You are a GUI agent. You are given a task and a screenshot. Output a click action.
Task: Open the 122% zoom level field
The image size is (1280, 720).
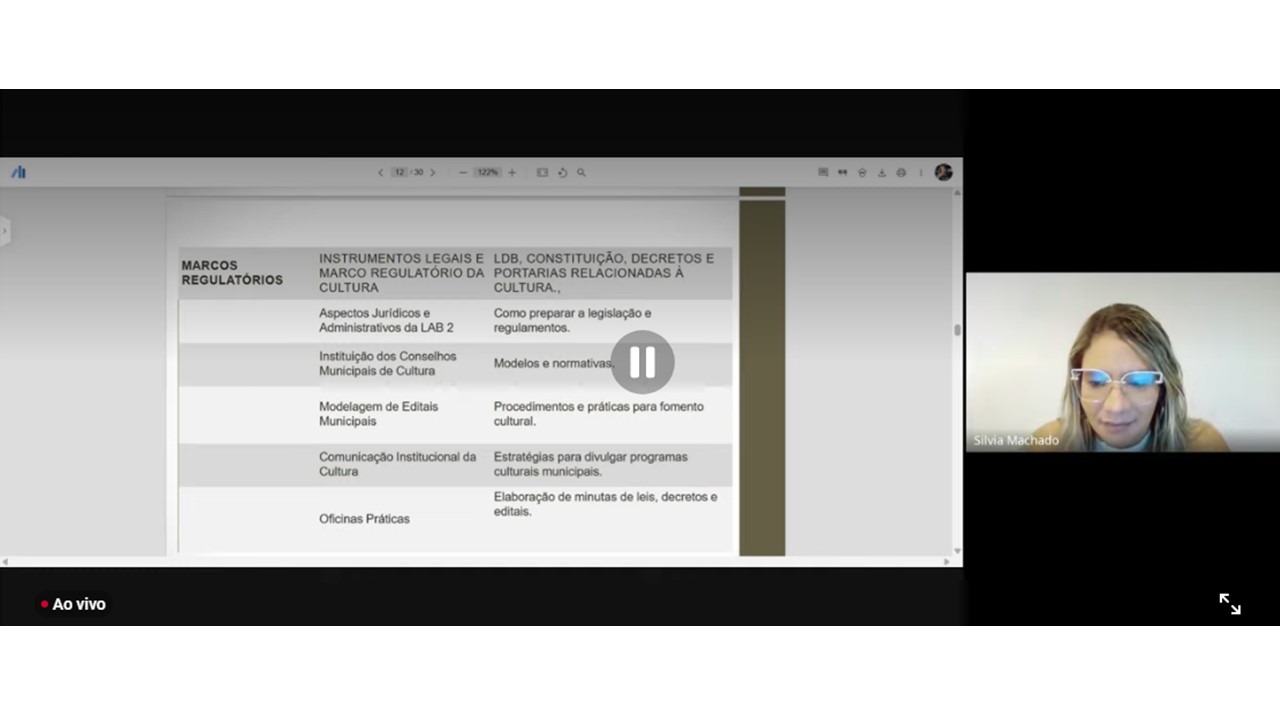(487, 173)
